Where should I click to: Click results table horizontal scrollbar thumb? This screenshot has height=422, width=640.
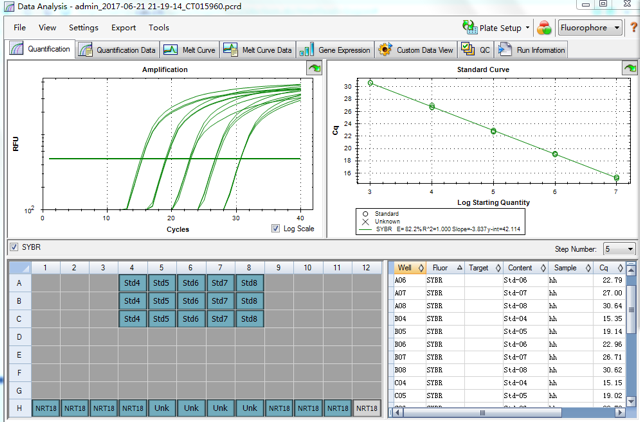[x=482, y=412]
